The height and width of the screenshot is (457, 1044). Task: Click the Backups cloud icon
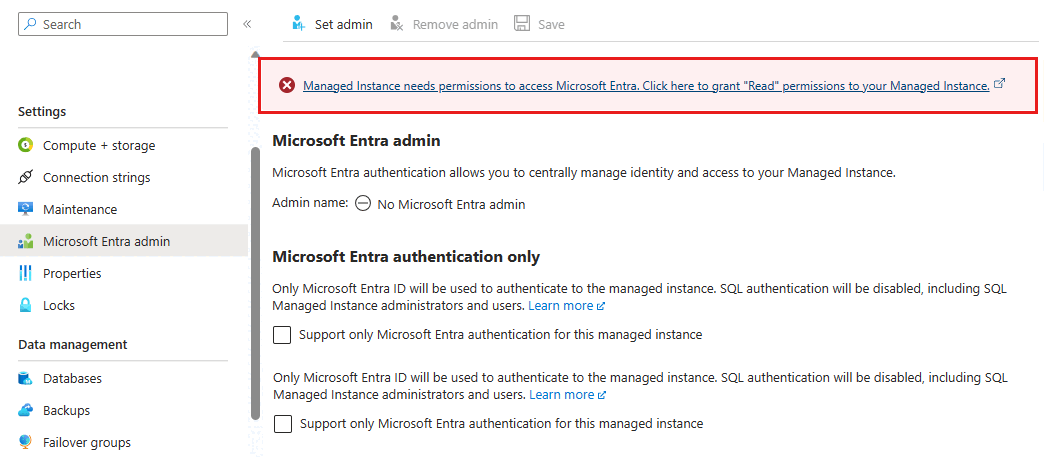point(26,410)
